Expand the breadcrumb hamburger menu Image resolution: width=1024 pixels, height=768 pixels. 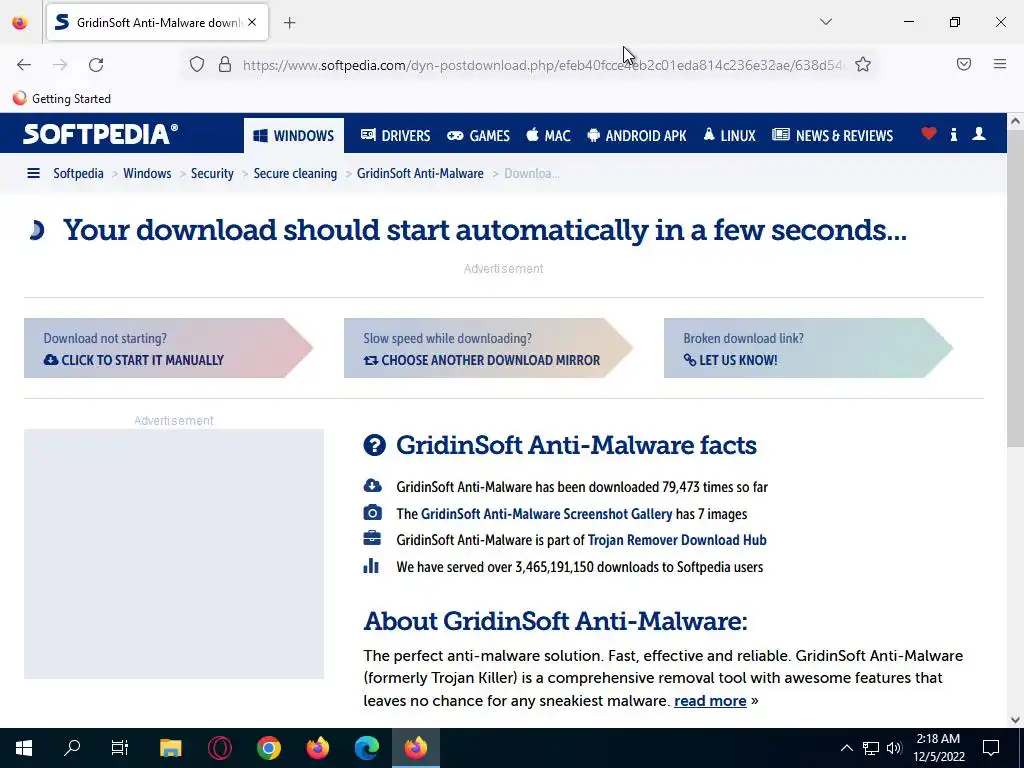(33, 173)
